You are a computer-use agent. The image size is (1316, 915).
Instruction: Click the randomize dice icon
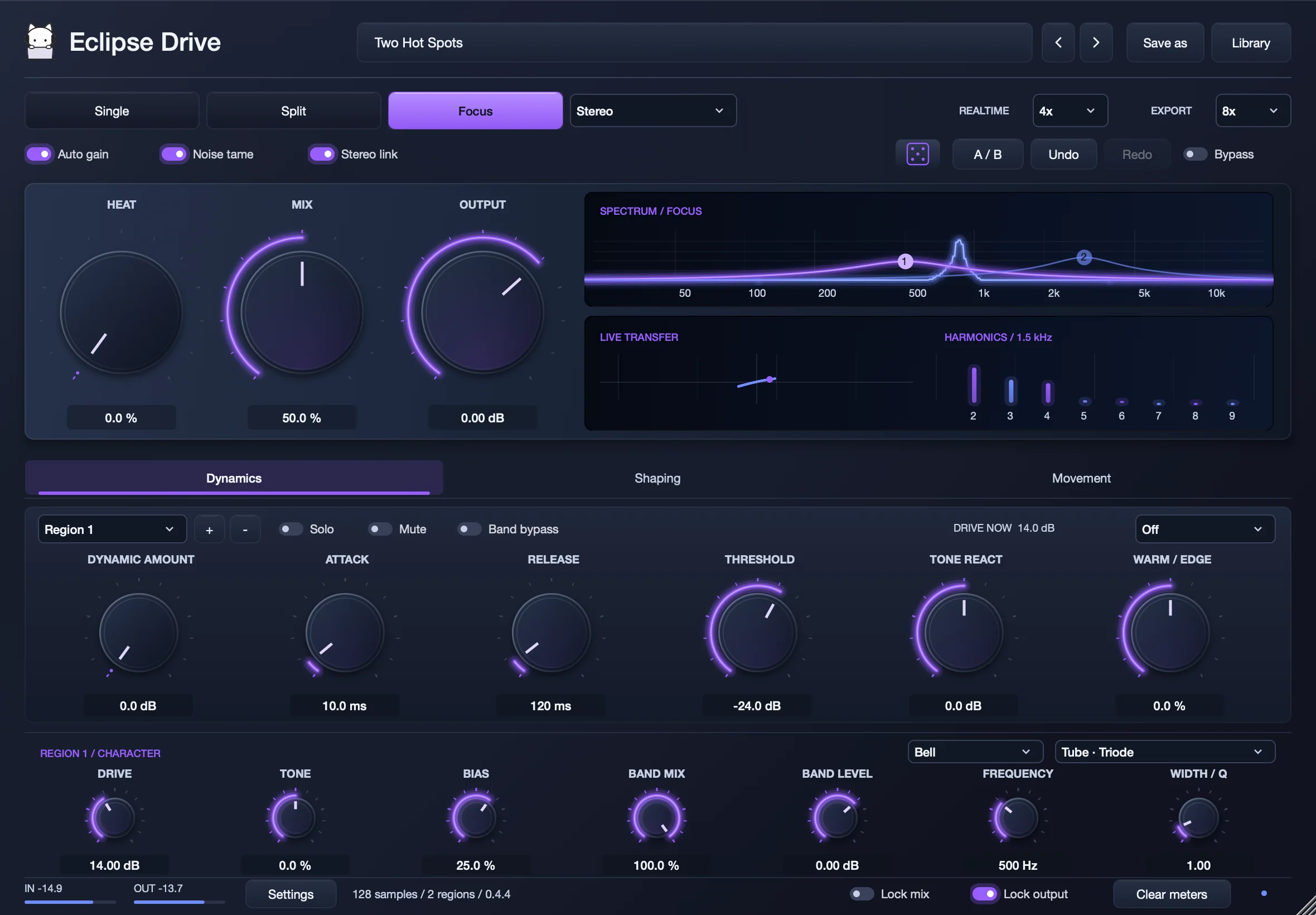click(917, 154)
